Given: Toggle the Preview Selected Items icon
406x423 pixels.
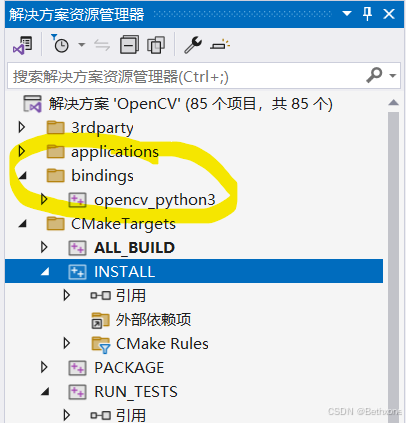Looking at the screenshot, I should click(220, 45).
